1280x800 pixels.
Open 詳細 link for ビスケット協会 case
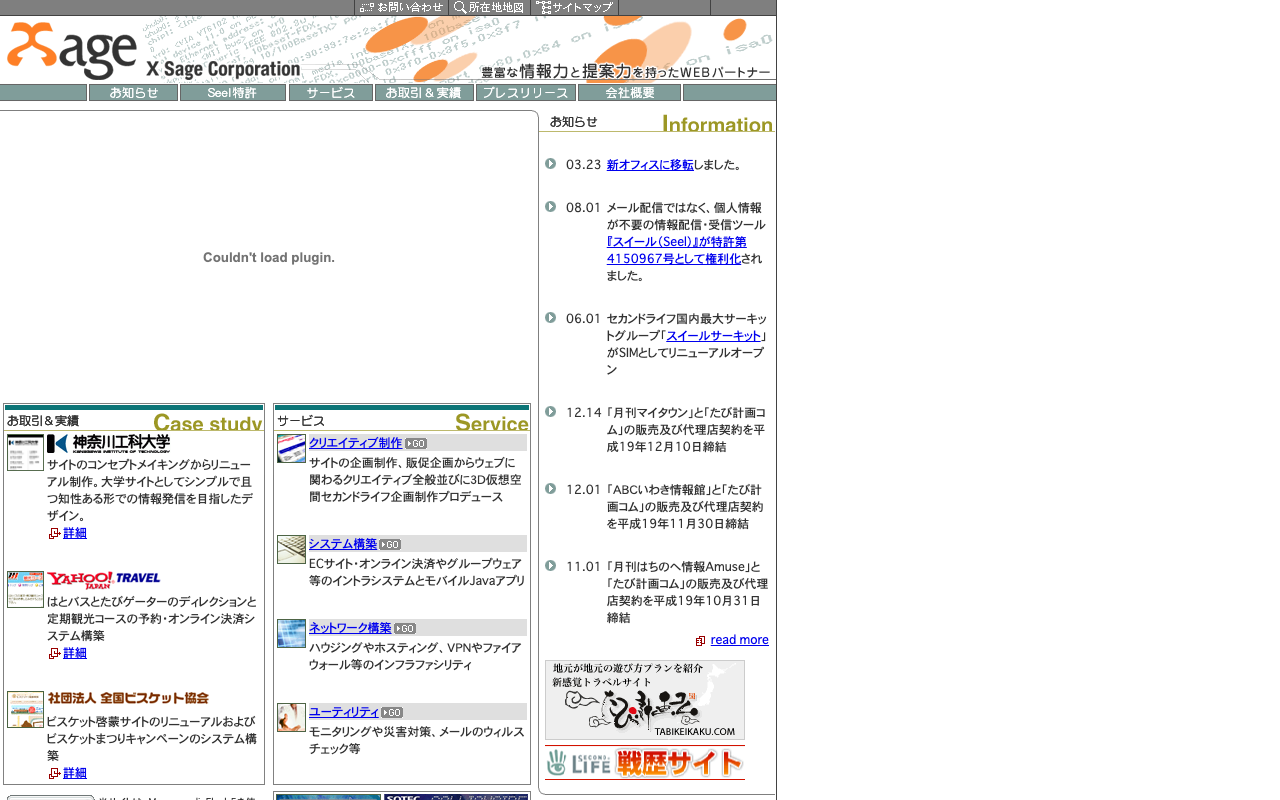(75, 773)
